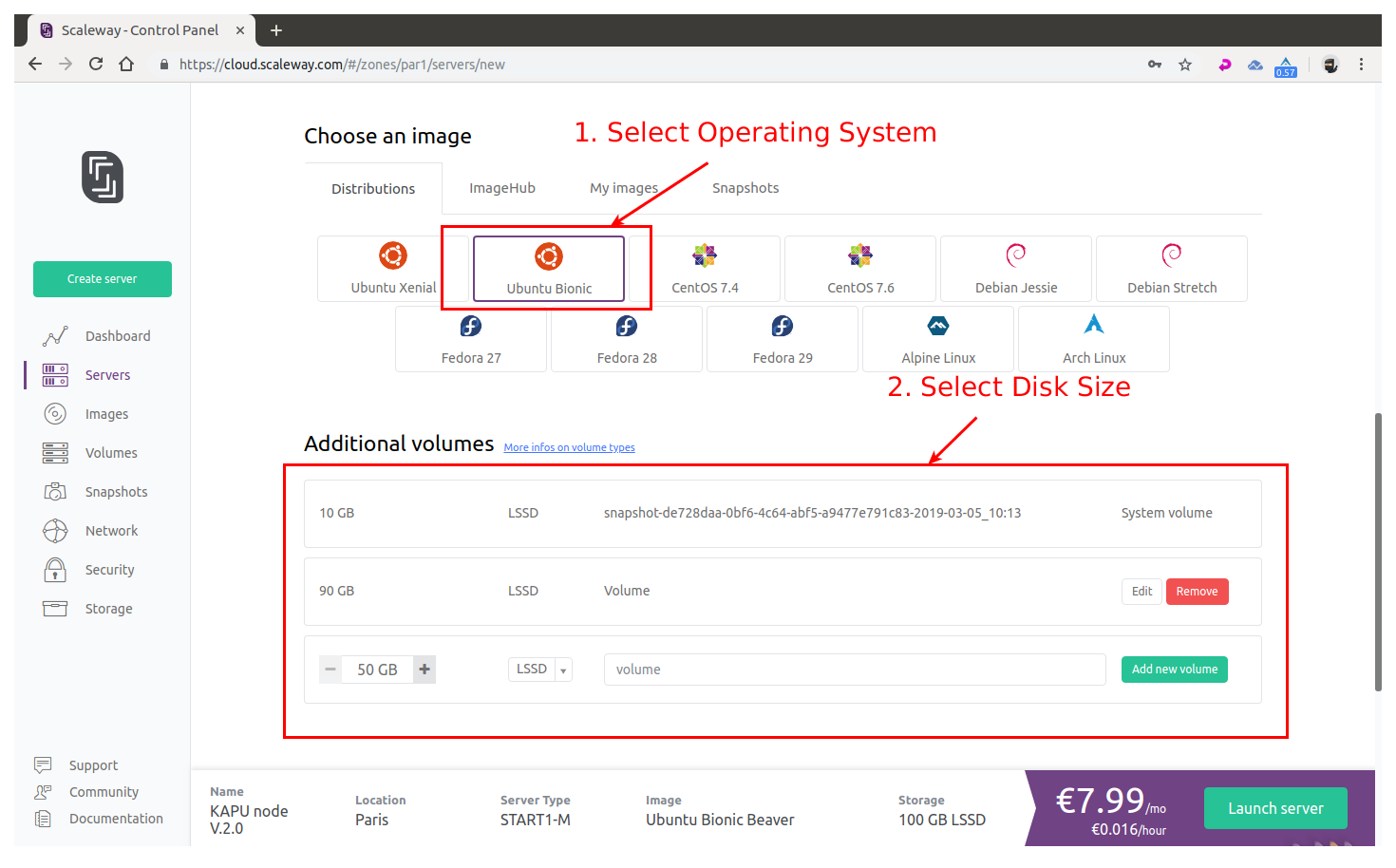Click the Storage entry in the sidebar

click(108, 609)
